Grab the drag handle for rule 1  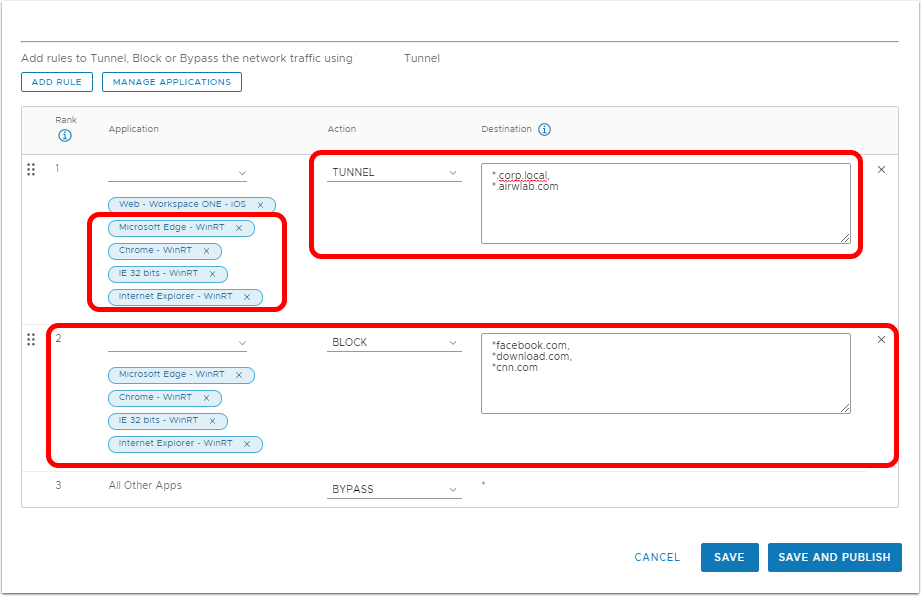point(31,170)
